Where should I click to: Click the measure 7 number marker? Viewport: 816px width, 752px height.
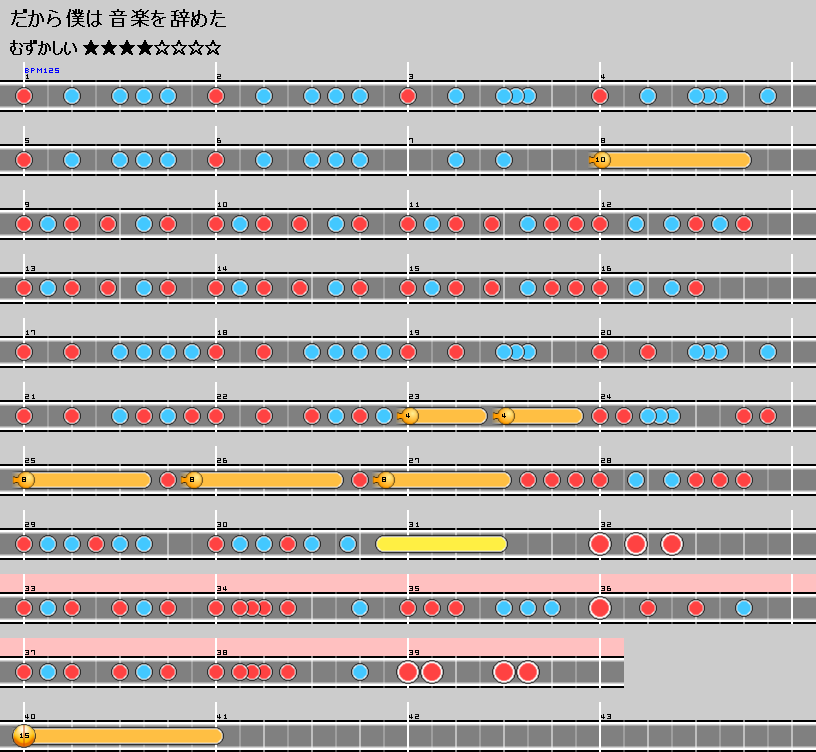click(x=411, y=141)
